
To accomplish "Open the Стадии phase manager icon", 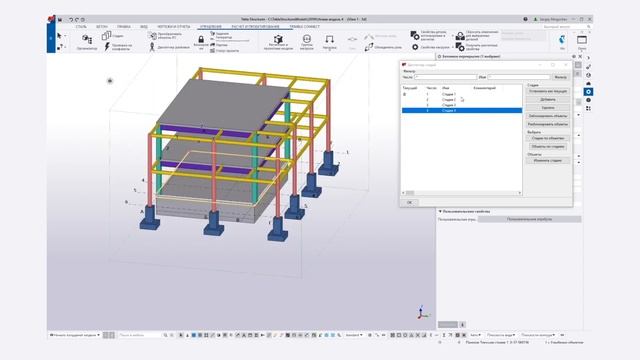I will click(107, 36).
